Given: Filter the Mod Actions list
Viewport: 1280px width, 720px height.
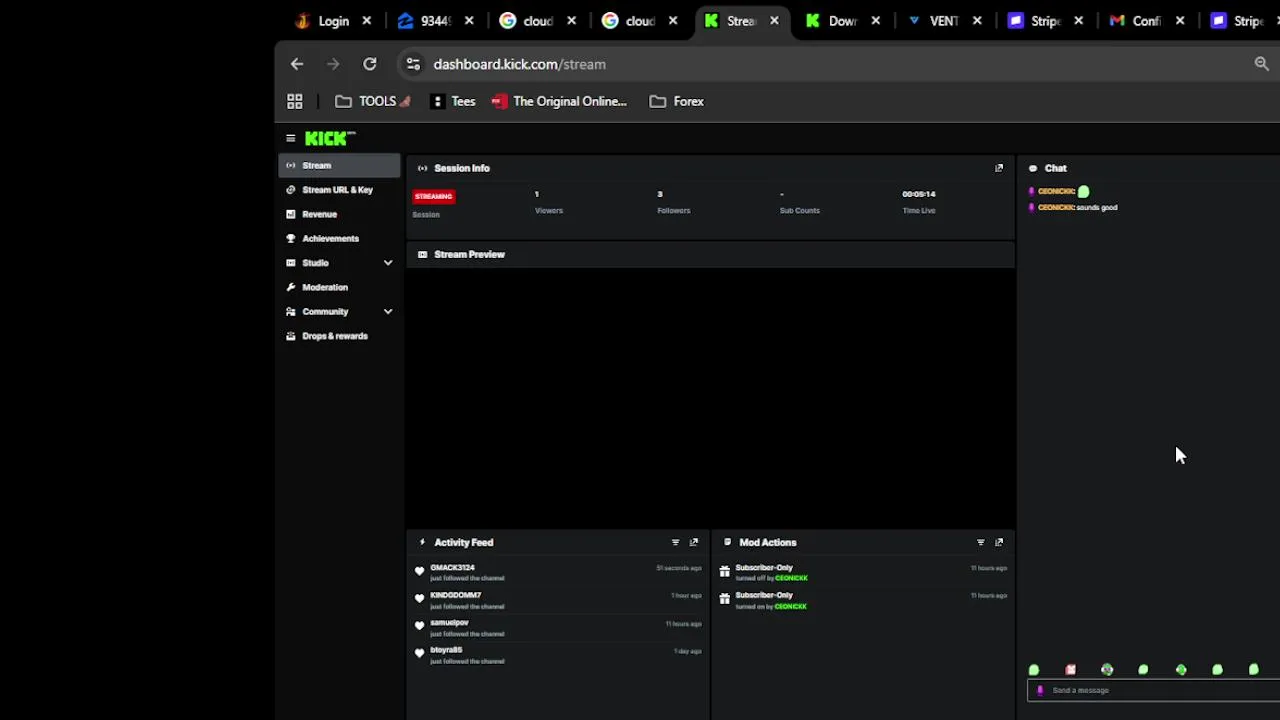Looking at the screenshot, I should point(980,542).
